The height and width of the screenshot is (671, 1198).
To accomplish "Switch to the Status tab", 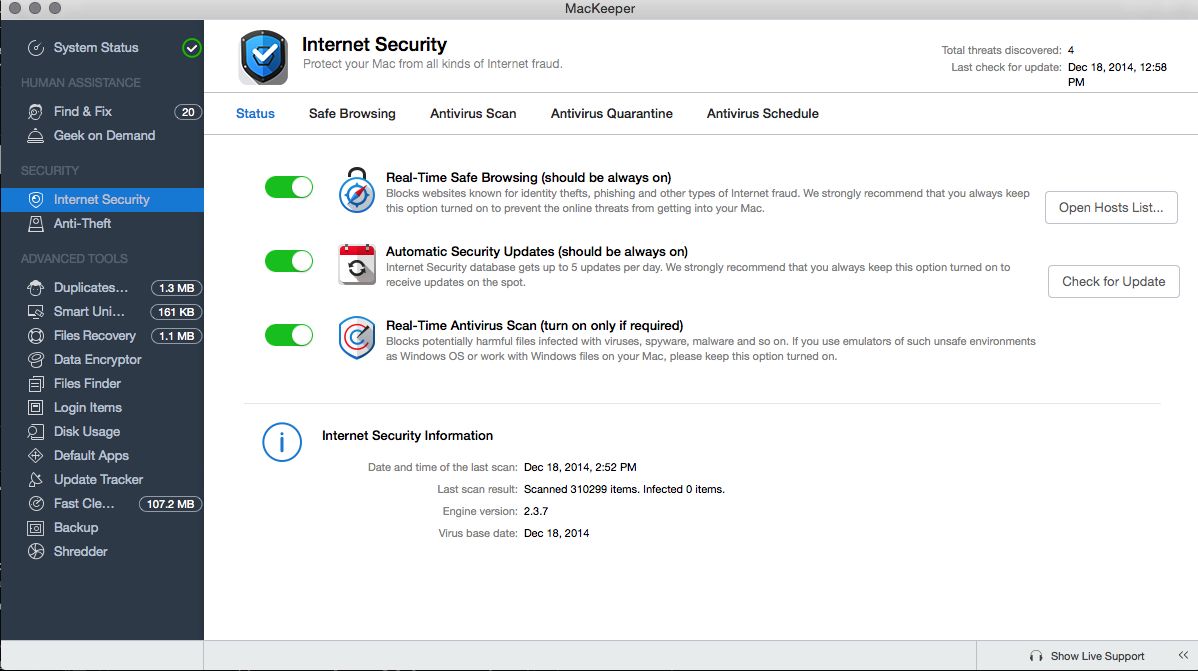I will click(255, 114).
